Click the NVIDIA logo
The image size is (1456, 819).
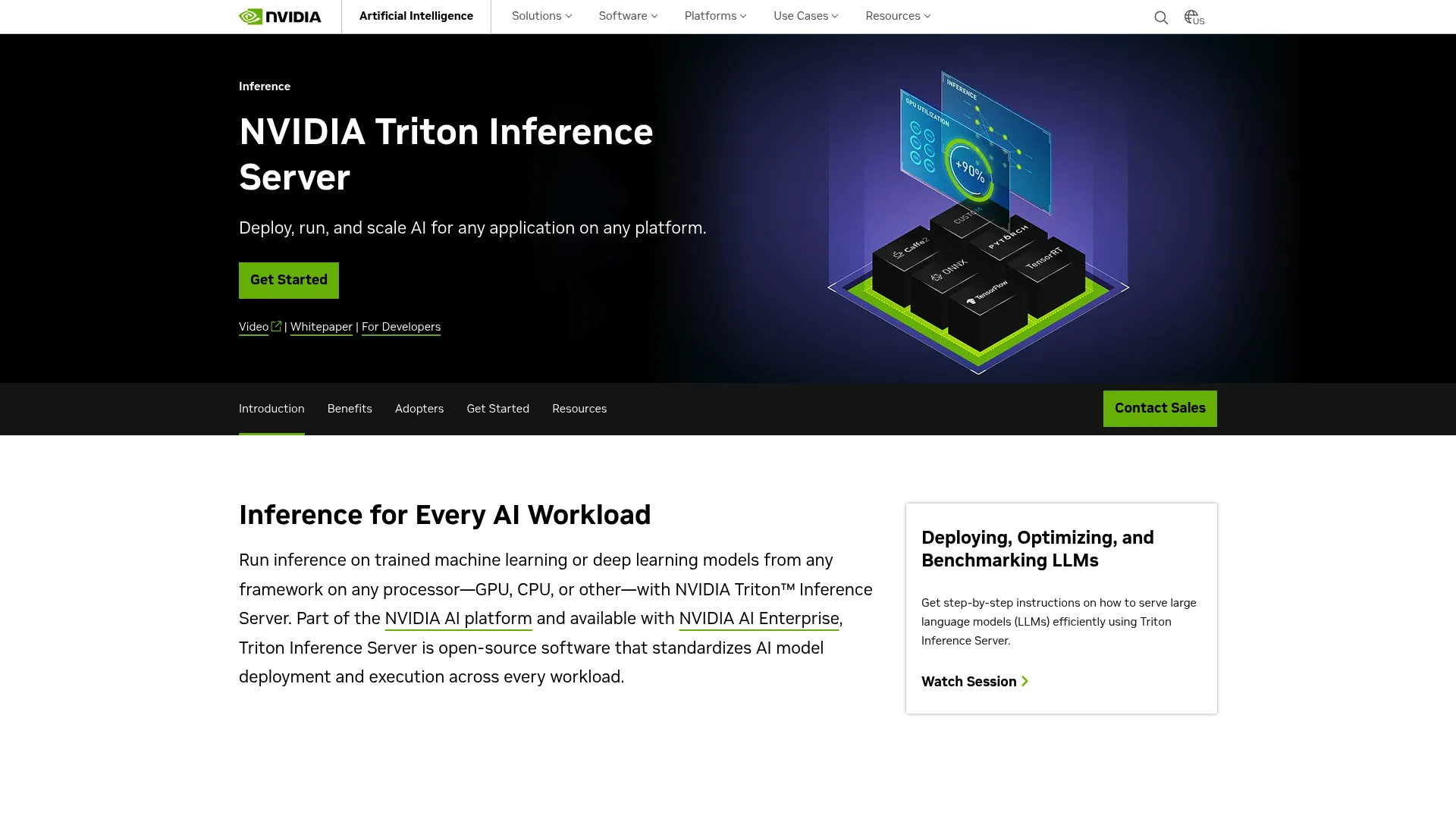tap(280, 17)
